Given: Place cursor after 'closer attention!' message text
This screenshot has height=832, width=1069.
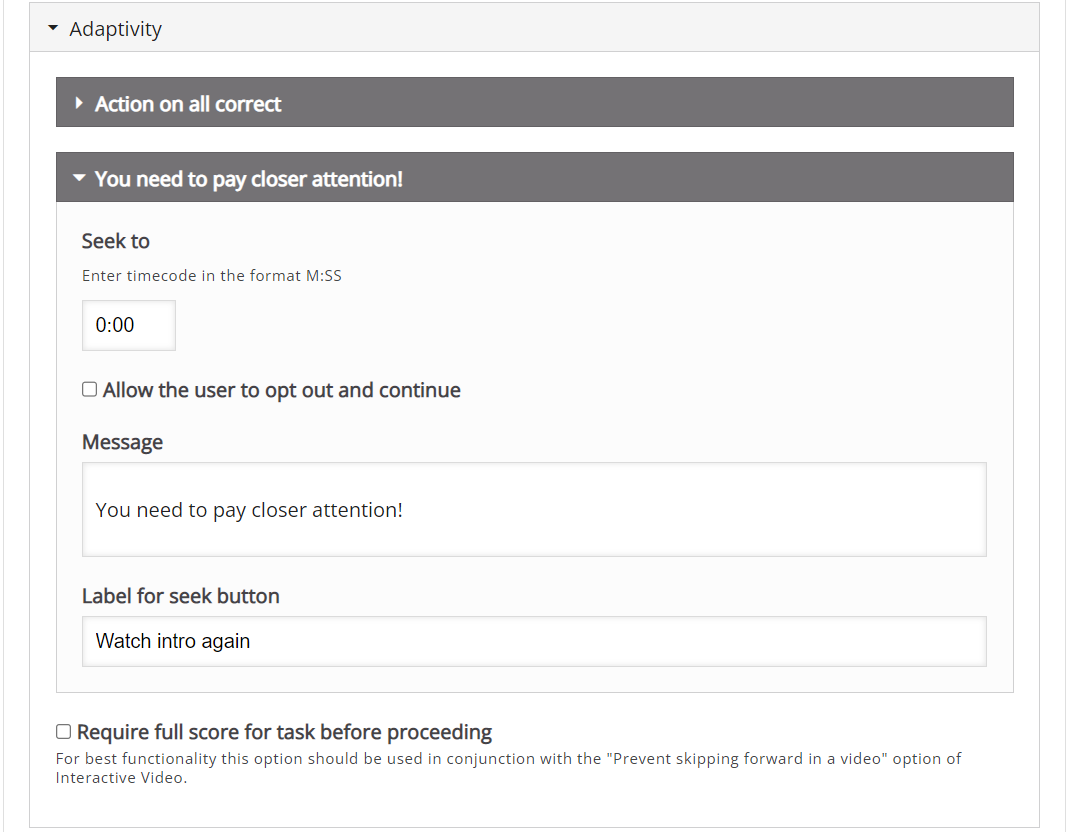Looking at the screenshot, I should click(404, 510).
